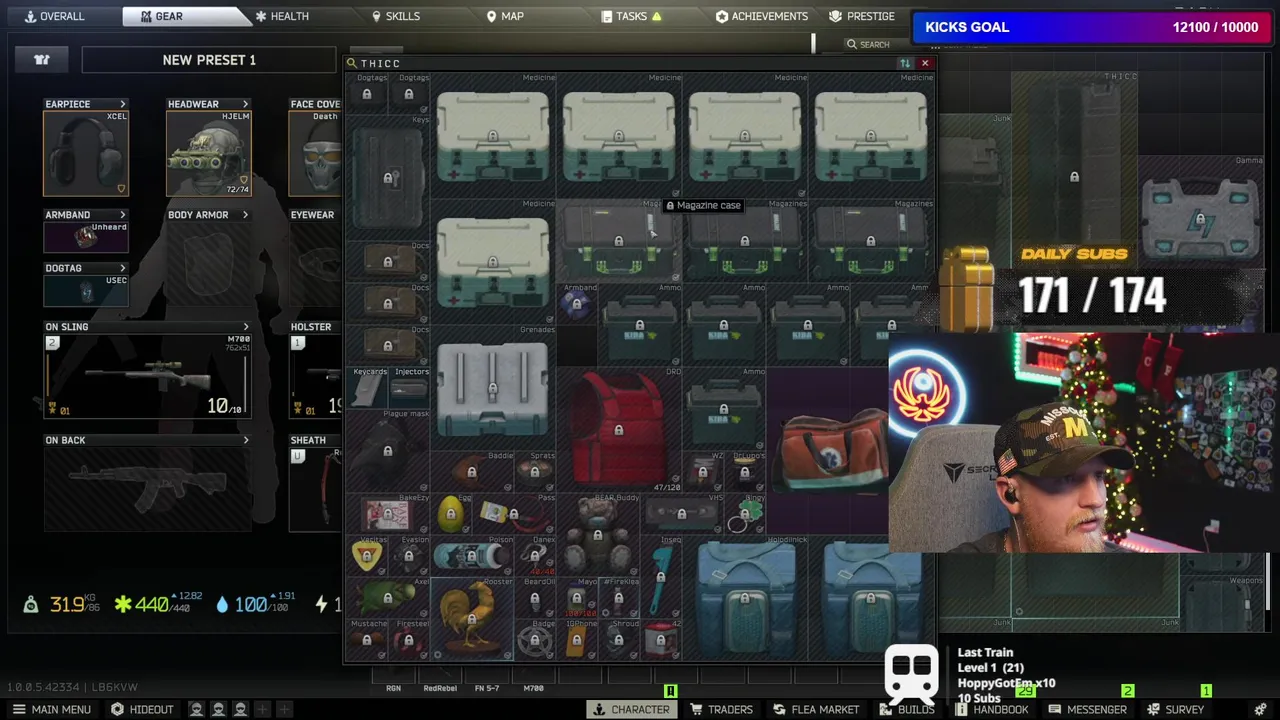This screenshot has width=1280, height=720.
Task: Switch to the HEALTH tab
Action: click(x=281, y=16)
